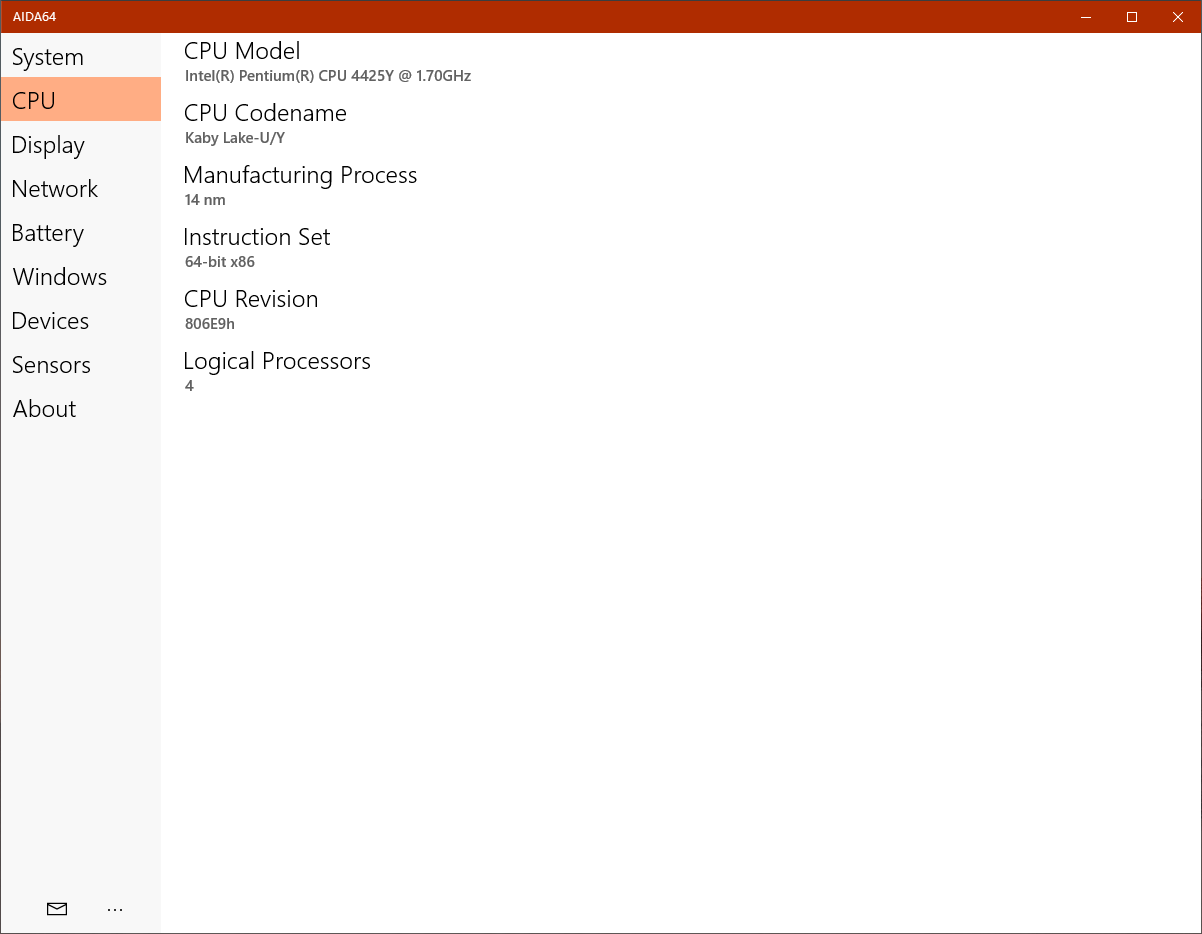Screen dimensions: 1202x934
Task: Show the Battery section
Action: [x=81, y=232]
